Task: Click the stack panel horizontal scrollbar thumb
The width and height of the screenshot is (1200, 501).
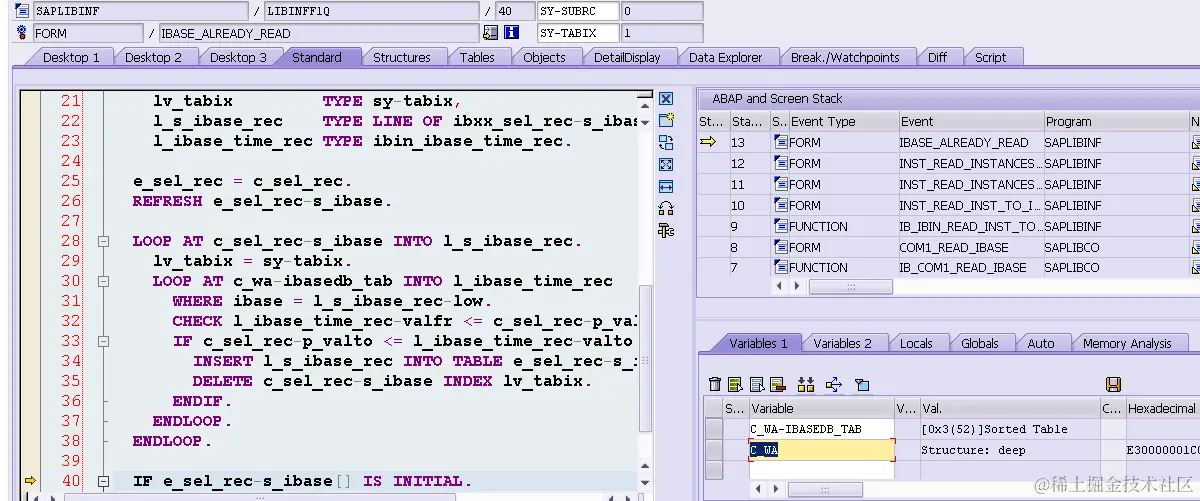Action: click(x=850, y=287)
